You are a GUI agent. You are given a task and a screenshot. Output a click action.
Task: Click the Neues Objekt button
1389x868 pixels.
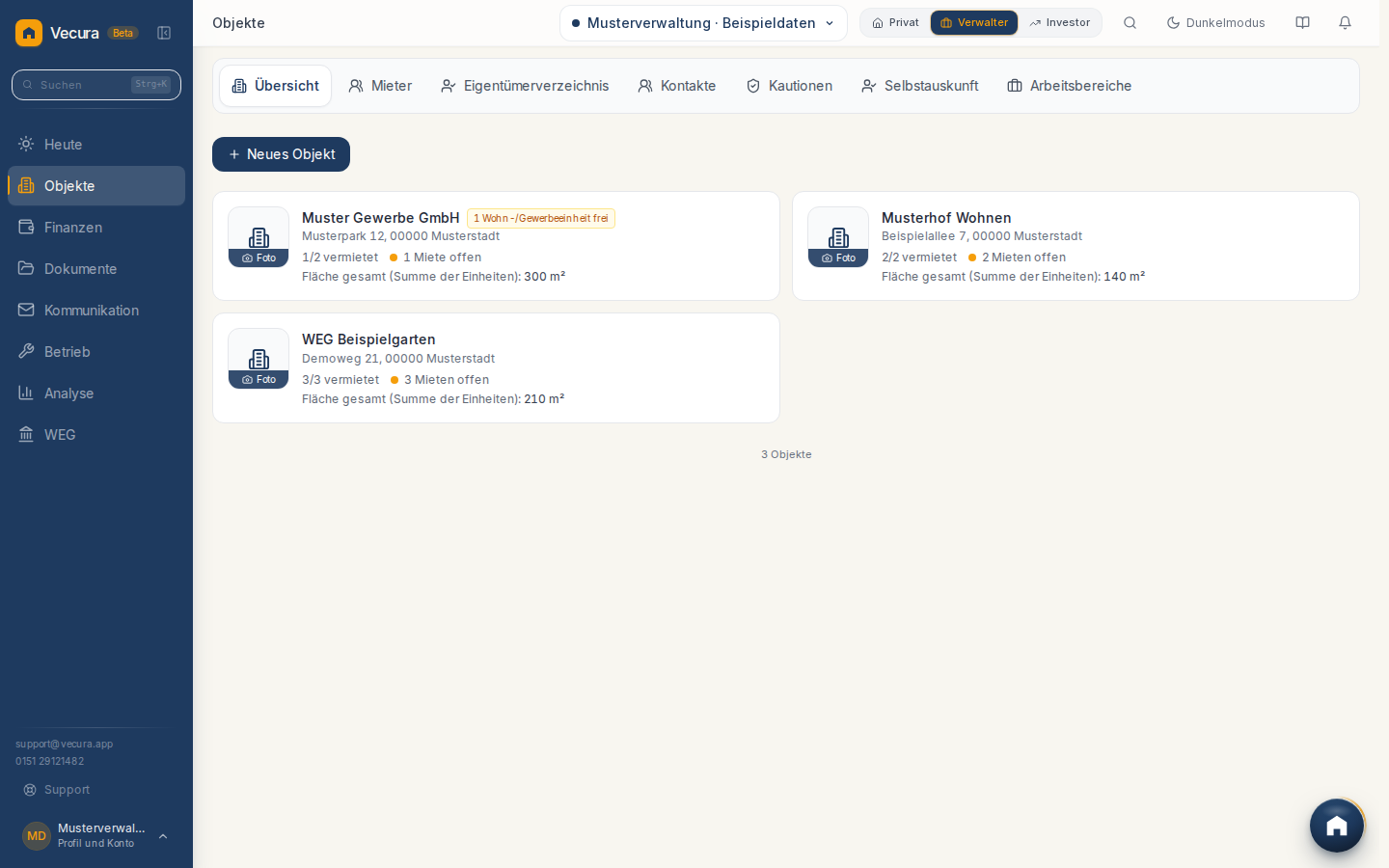coord(281,154)
